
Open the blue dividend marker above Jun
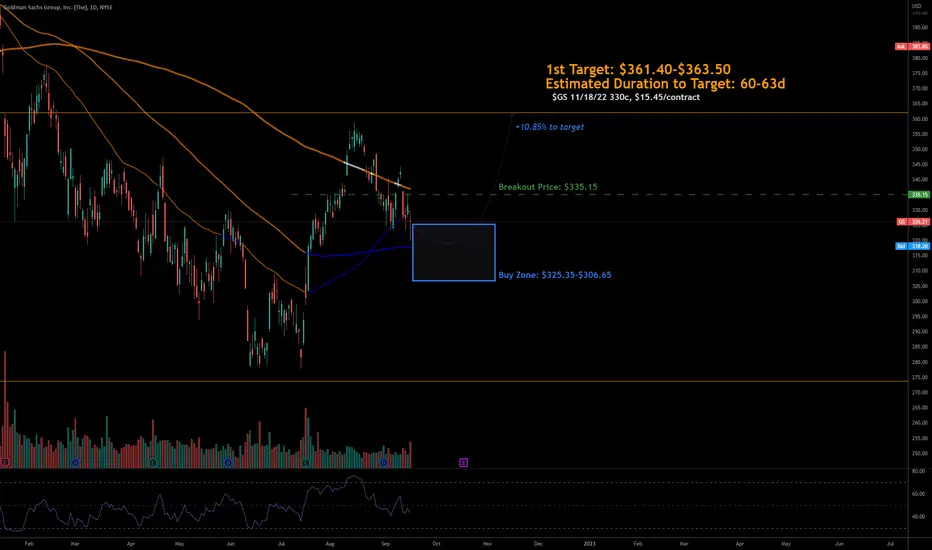tap(228, 463)
